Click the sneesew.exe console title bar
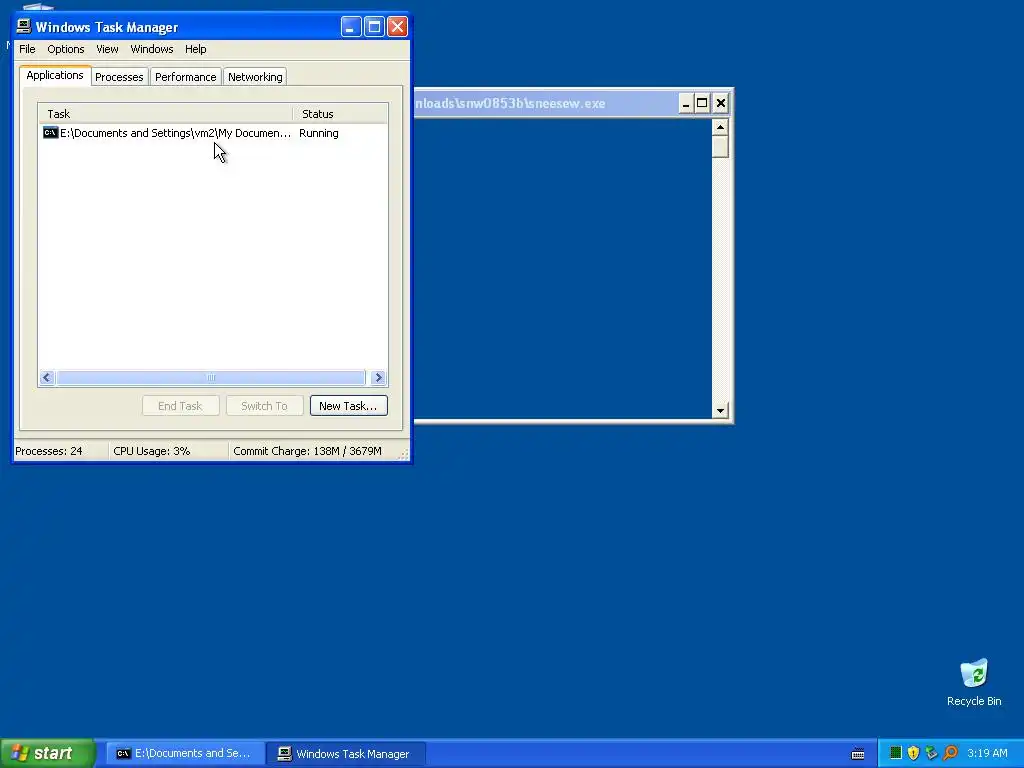 545,103
